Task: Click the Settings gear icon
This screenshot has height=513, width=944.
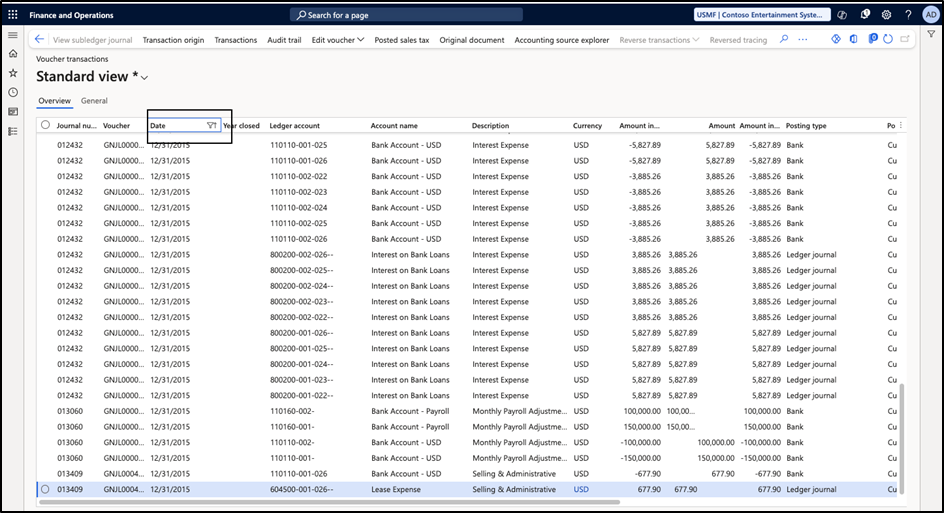Action: coord(886,15)
